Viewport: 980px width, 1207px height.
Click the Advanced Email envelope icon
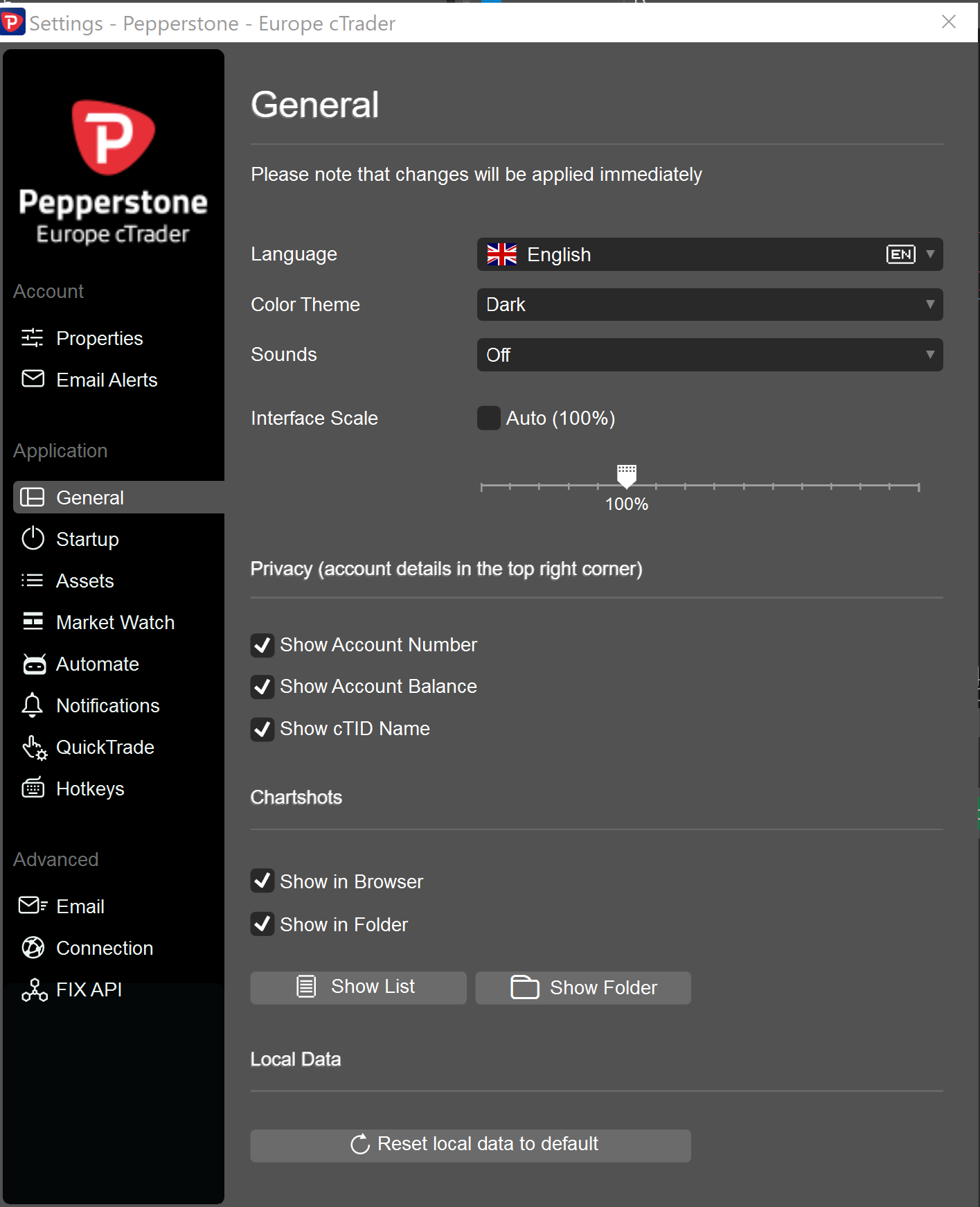tap(33, 906)
